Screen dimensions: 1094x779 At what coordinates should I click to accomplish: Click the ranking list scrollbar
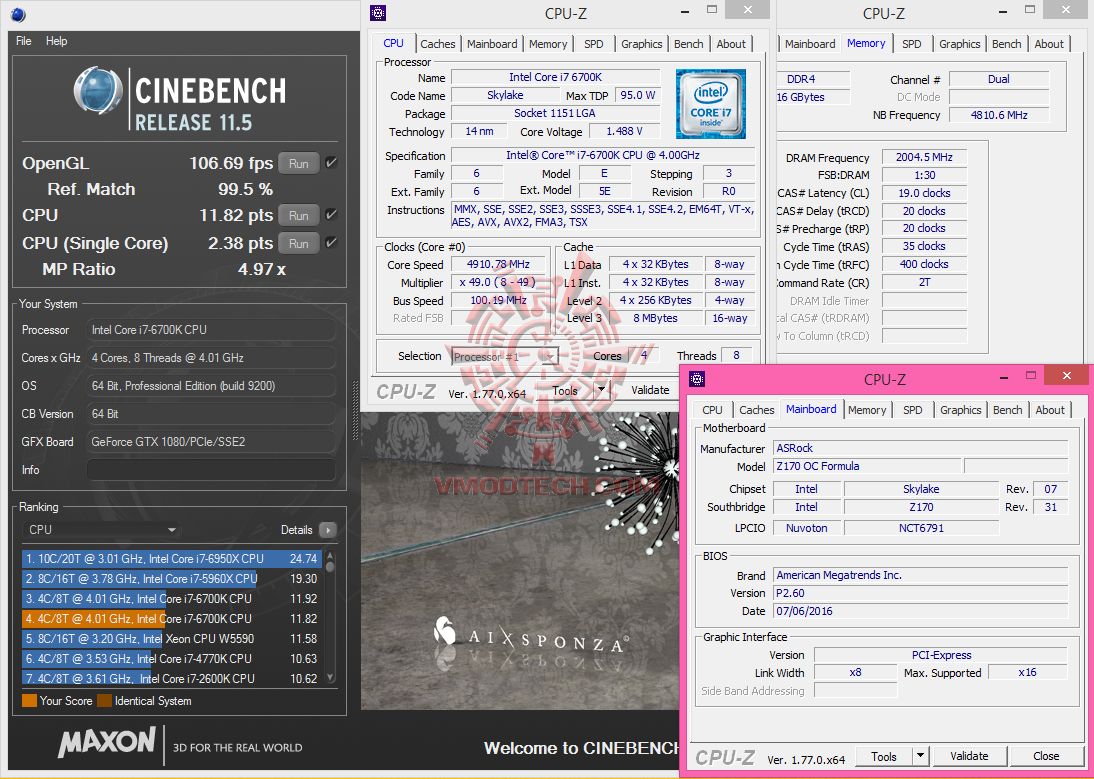click(330, 617)
